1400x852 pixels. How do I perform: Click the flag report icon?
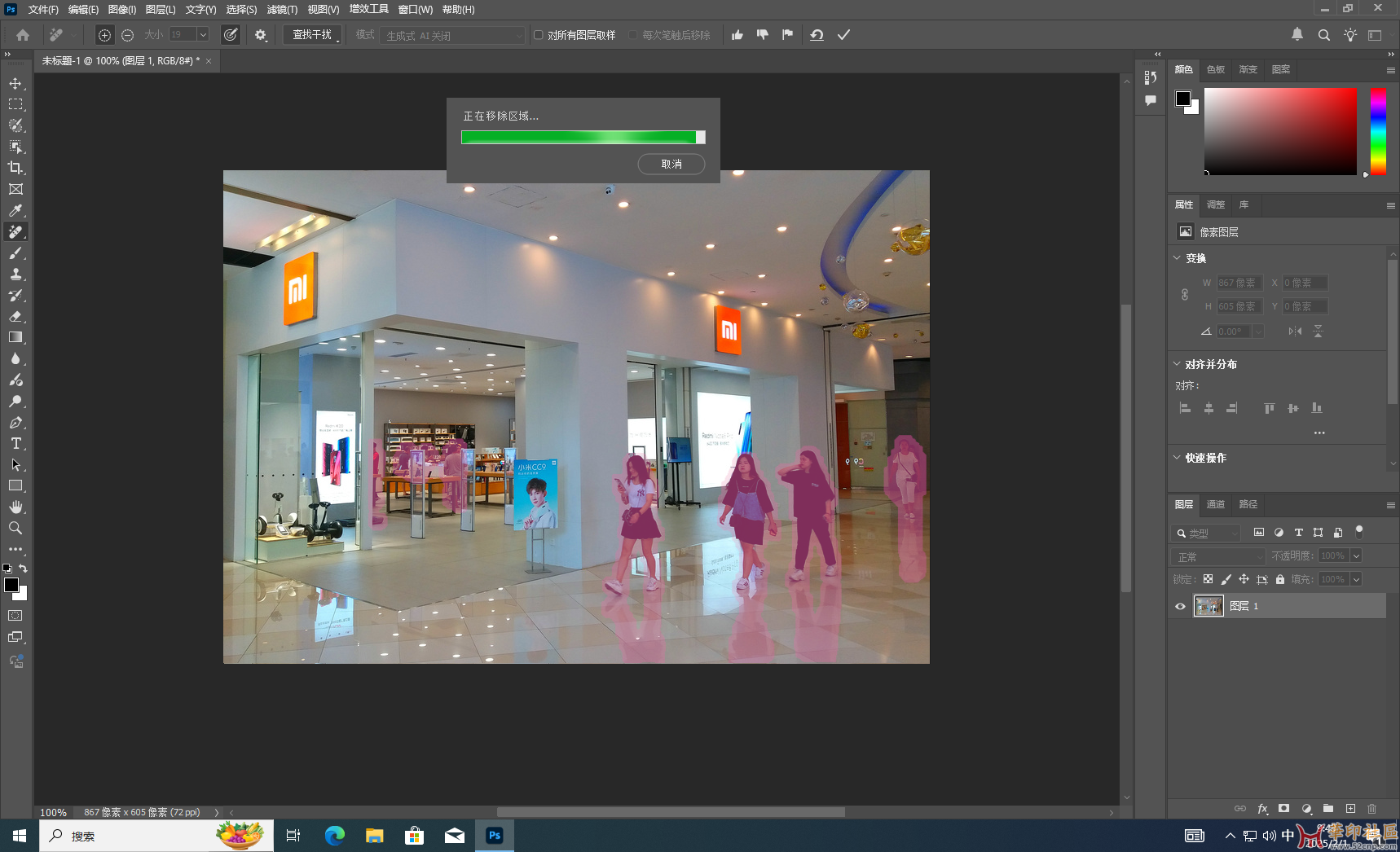click(787, 35)
